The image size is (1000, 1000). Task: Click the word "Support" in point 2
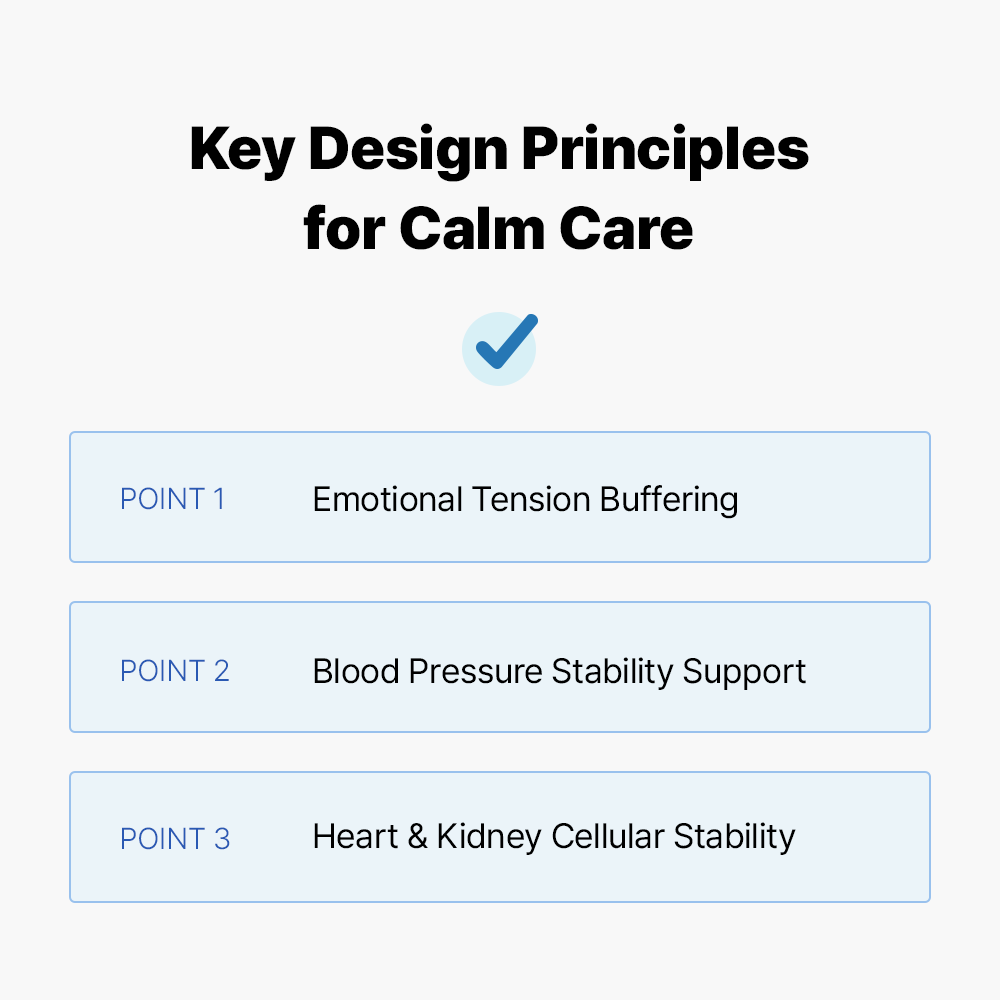[x=744, y=671]
